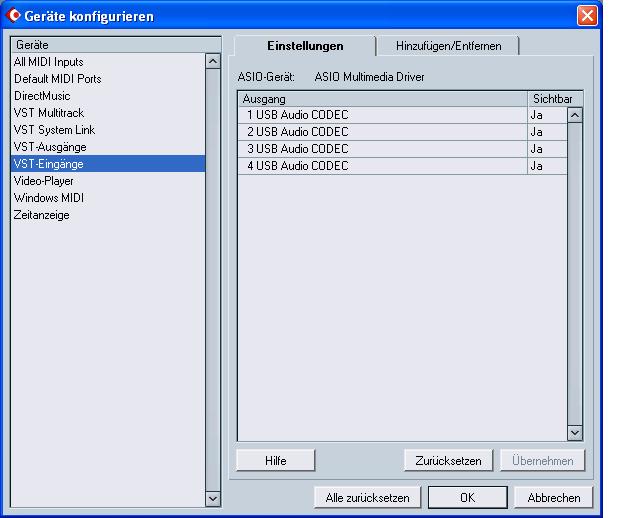Click the Geräte list column header
This screenshot has width=640, height=518.
coord(116,44)
